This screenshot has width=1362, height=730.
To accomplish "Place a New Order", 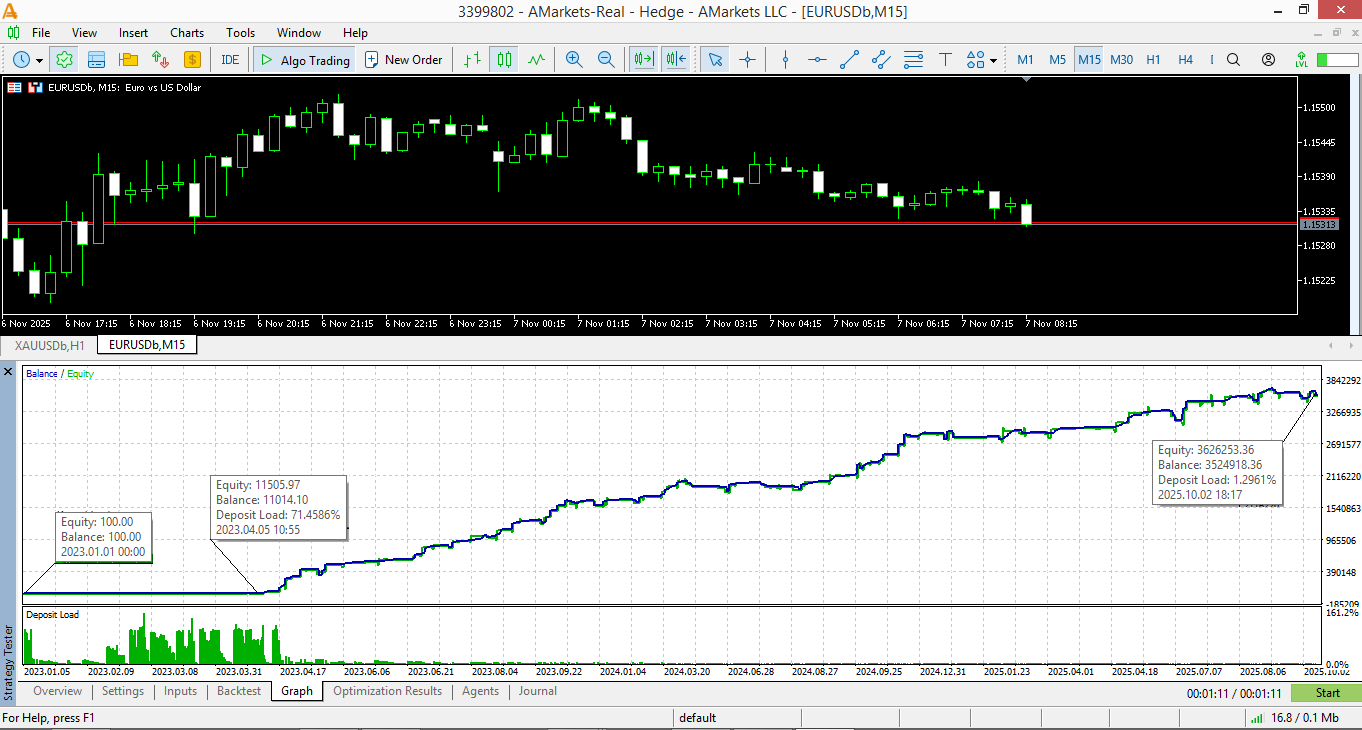I will (x=404, y=59).
